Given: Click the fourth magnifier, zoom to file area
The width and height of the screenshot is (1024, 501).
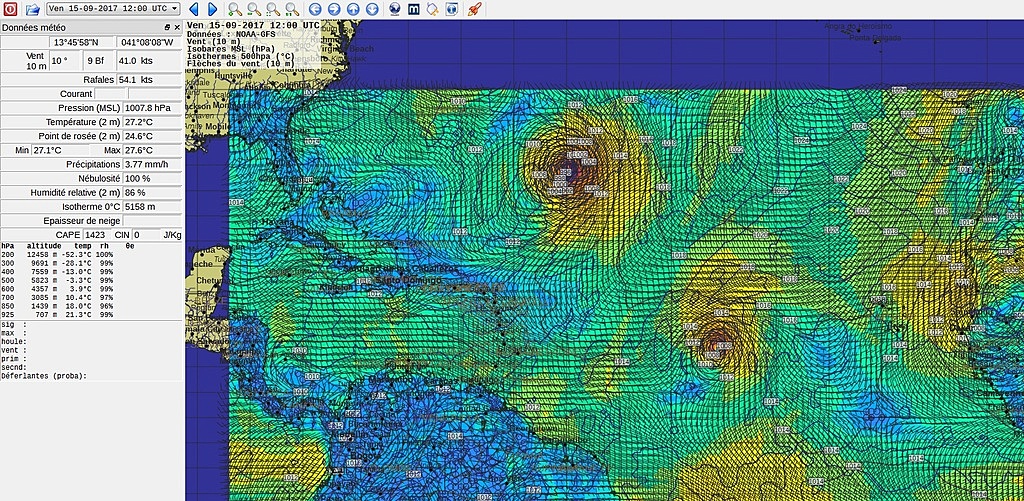Looking at the screenshot, I should 292,9.
